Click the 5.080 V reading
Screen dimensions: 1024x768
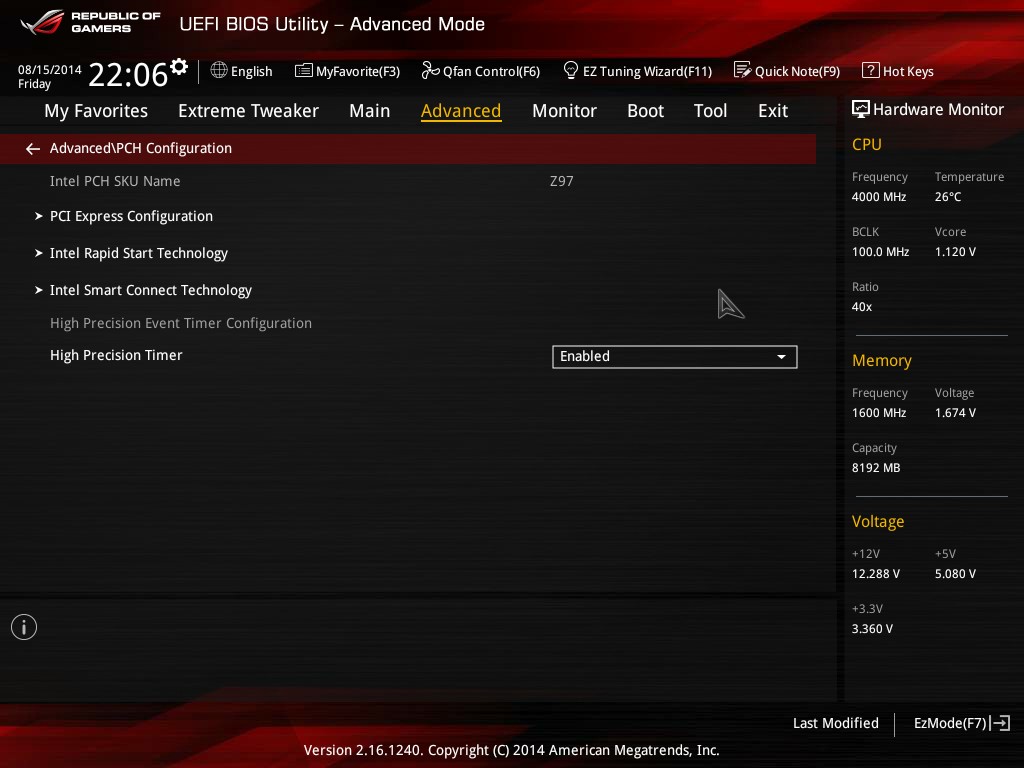(x=955, y=573)
